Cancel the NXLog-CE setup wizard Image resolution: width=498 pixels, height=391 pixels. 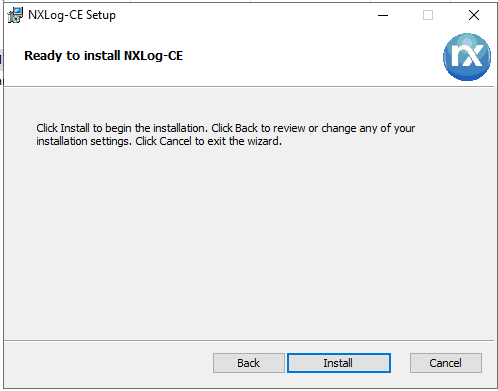(446, 363)
